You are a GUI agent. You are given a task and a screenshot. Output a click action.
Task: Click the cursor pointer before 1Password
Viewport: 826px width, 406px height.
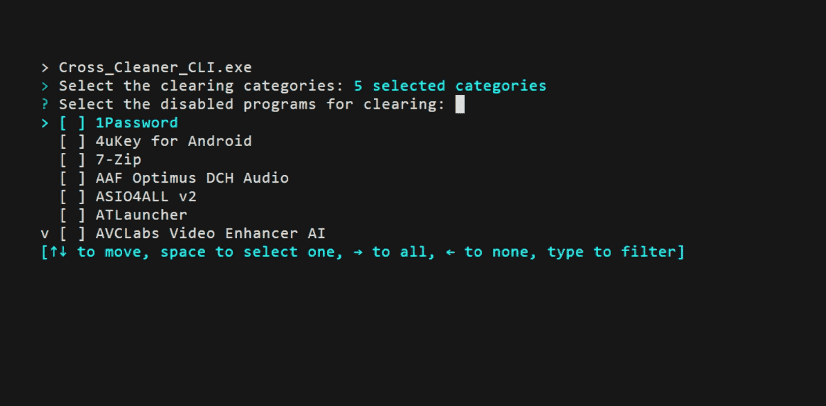coord(45,123)
